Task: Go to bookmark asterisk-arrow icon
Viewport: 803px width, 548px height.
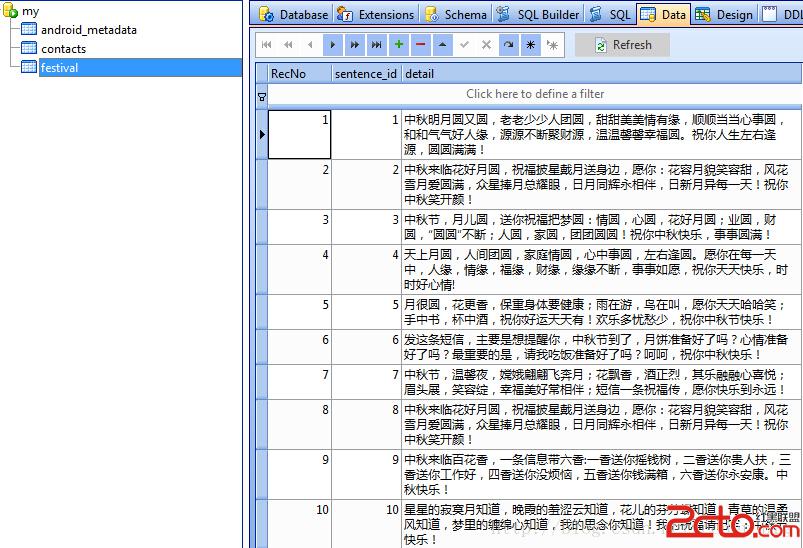Action: click(x=553, y=45)
